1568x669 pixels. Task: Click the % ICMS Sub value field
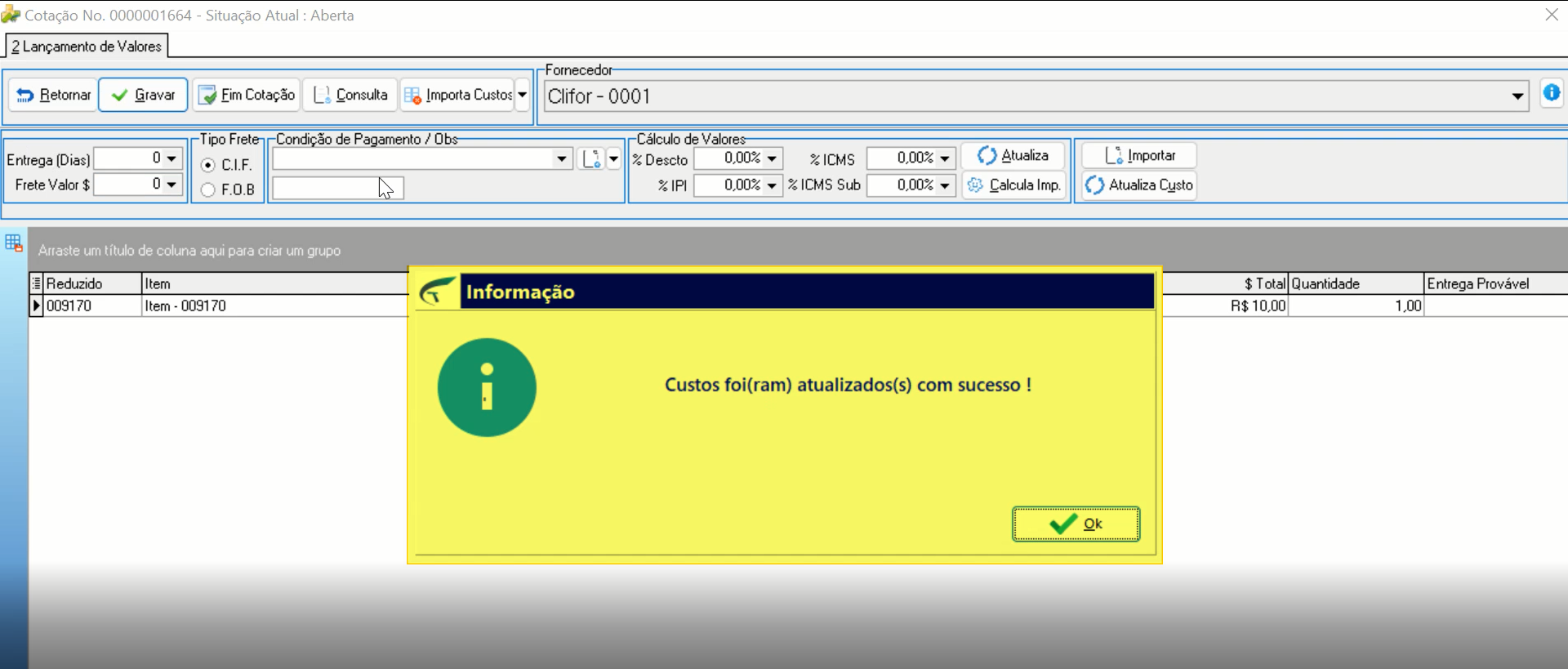[901, 185]
